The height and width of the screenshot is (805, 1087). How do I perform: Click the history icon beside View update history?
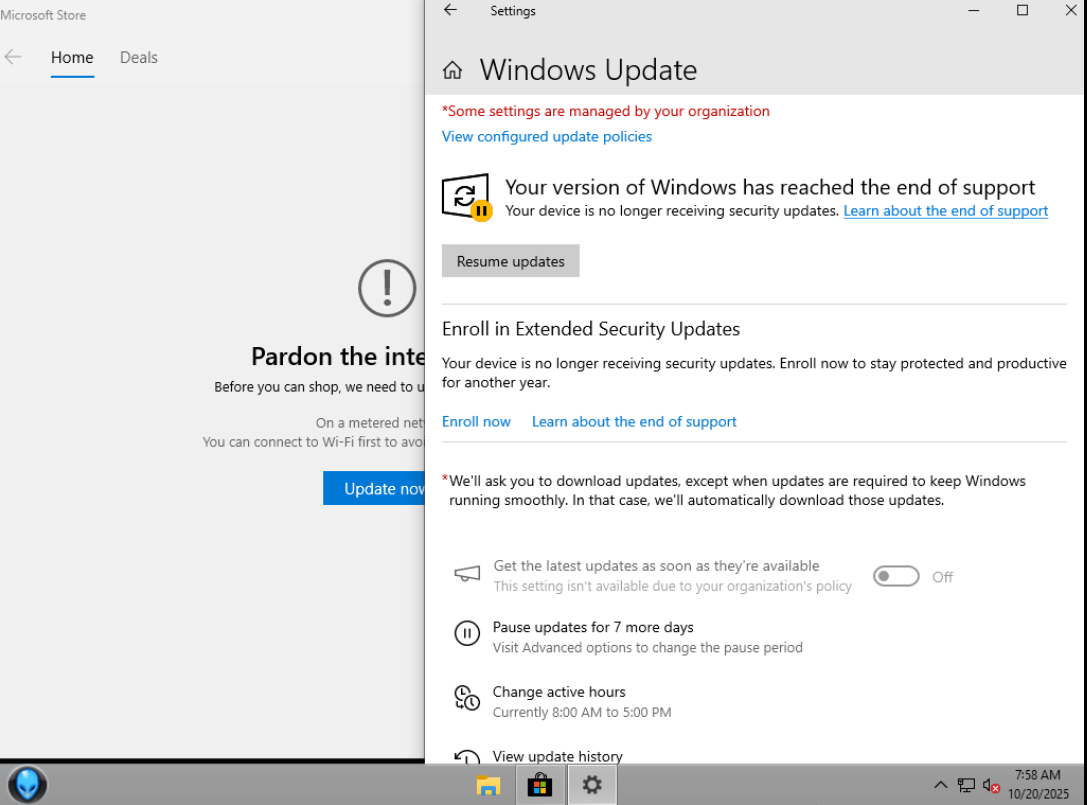[x=467, y=756]
